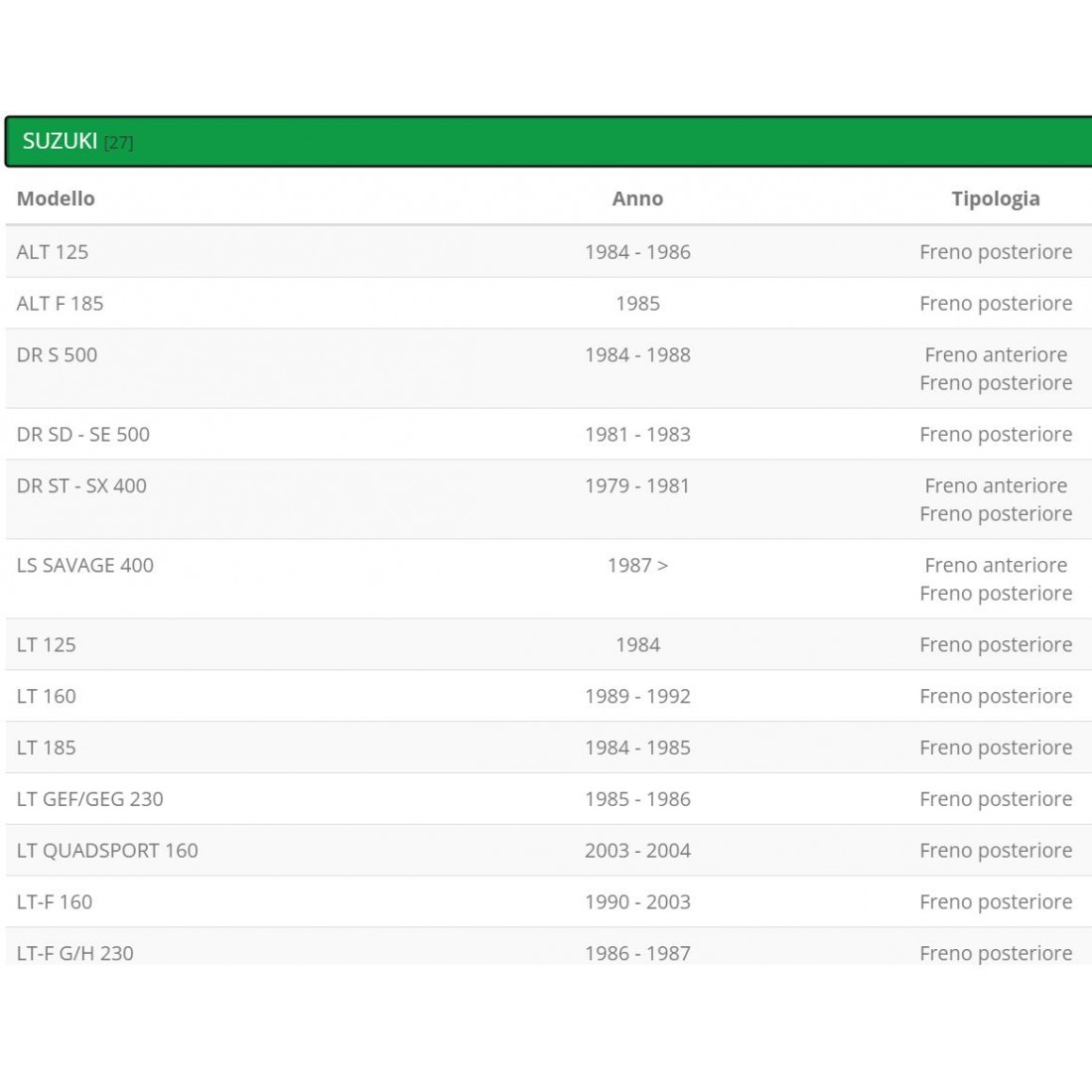
Task: Click the DR S 500 model name
Action: click(57, 355)
